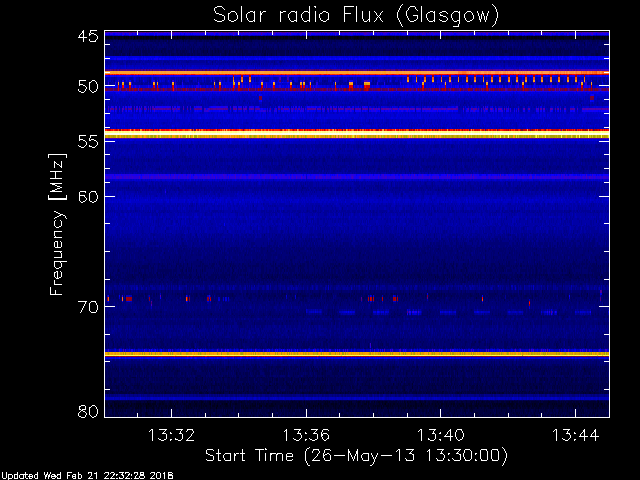Image resolution: width=640 pixels, height=480 pixels.
Task: Click the plot title 'Solar radio Flux (Glasgow)'
Action: point(356,16)
